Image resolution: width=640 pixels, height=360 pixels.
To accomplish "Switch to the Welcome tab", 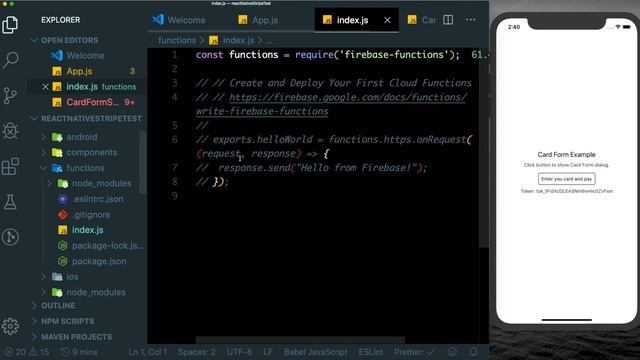I will (179, 20).
